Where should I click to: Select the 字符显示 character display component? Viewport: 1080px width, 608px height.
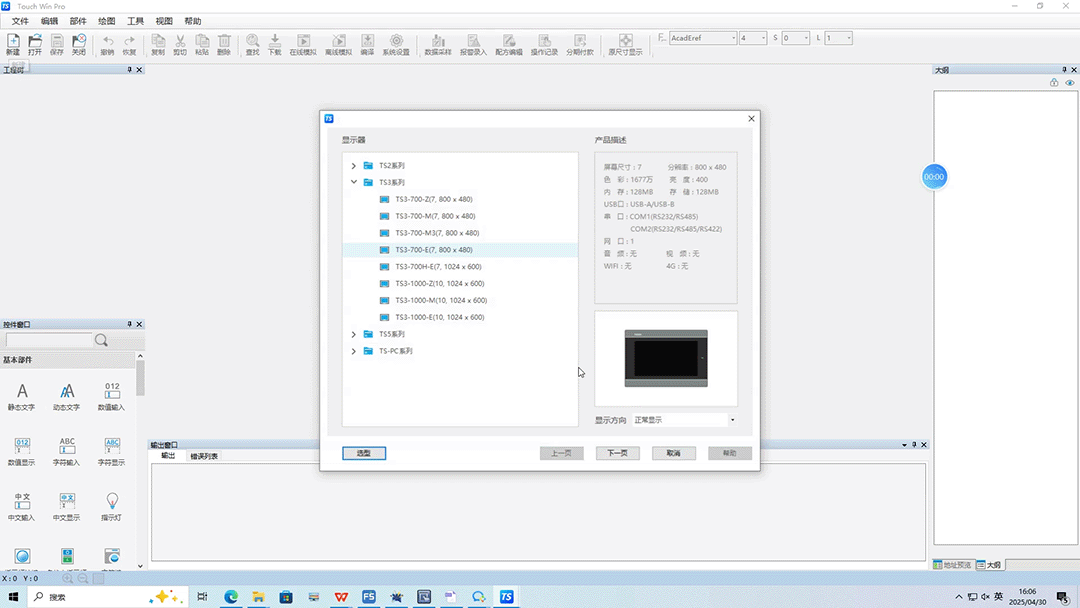click(112, 452)
